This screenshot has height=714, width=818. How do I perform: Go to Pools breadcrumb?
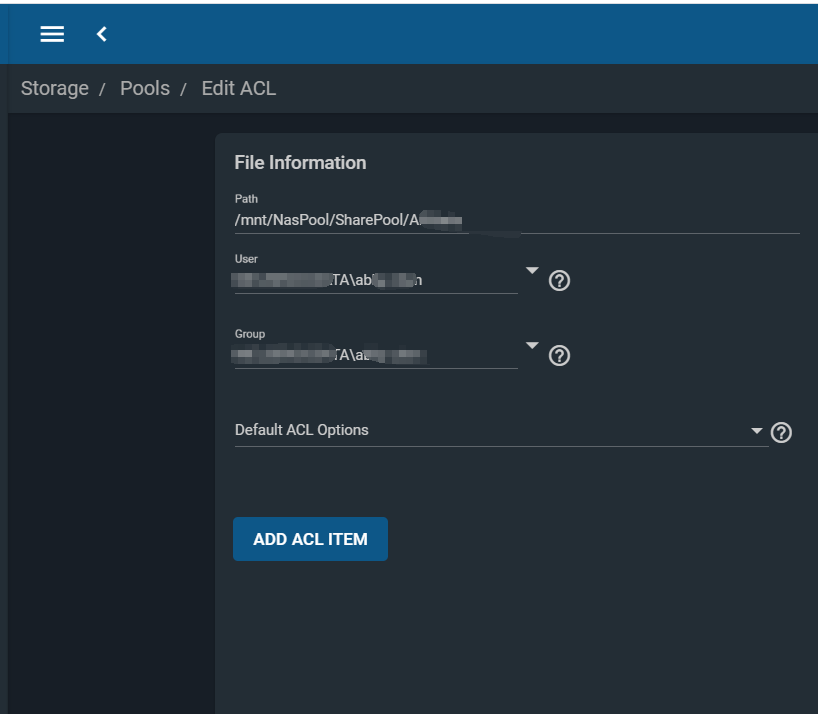[x=145, y=89]
